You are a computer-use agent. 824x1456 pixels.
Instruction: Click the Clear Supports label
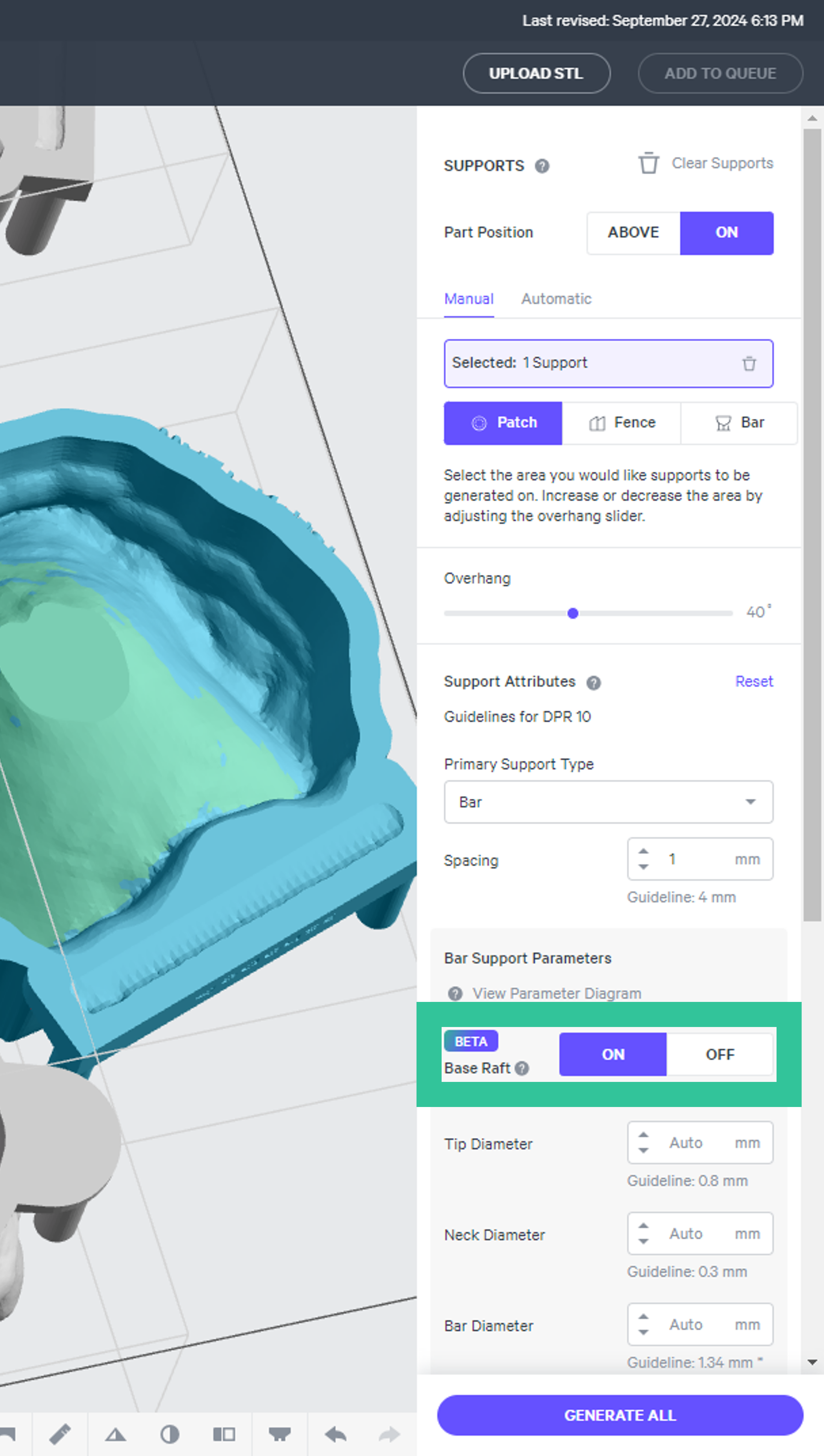(x=722, y=164)
